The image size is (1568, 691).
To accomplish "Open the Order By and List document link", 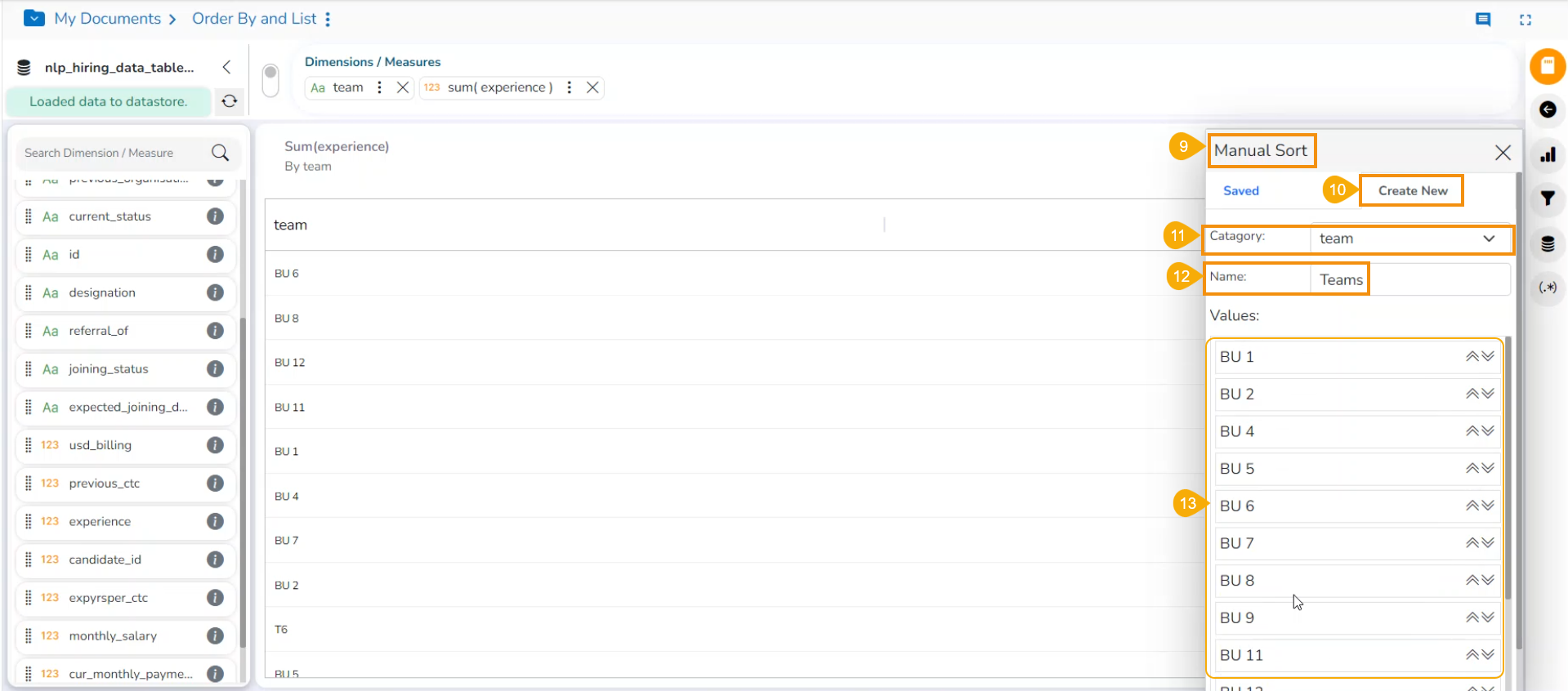I will pyautogui.click(x=254, y=18).
